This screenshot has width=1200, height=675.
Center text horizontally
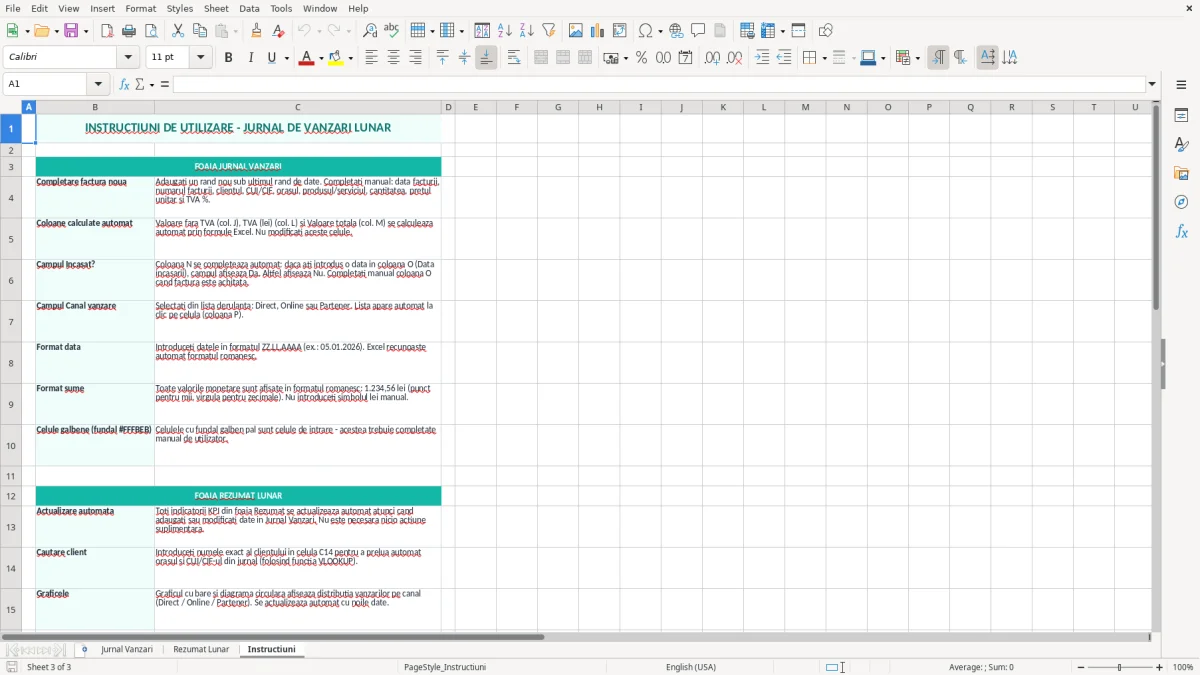point(394,58)
